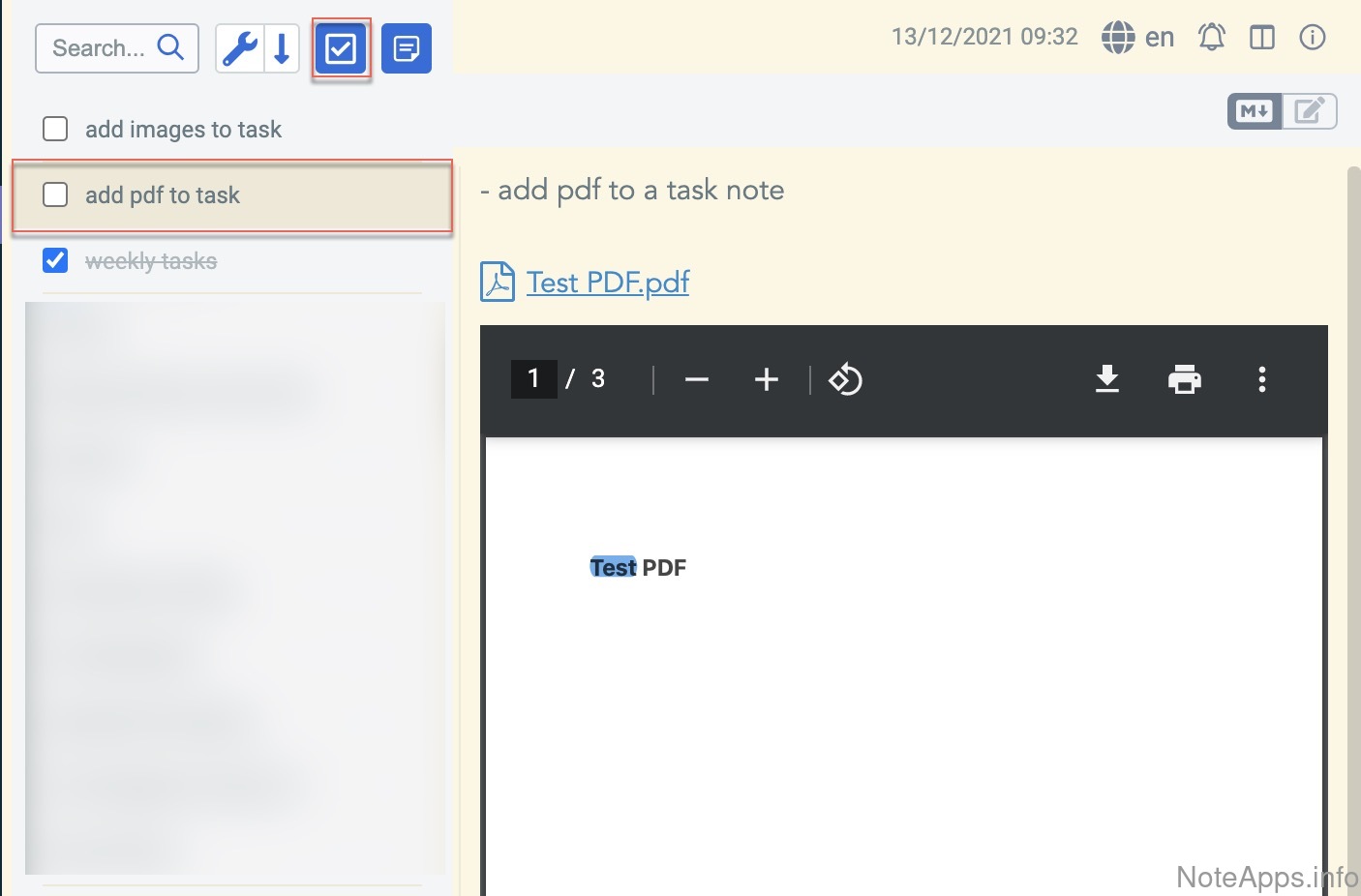
Task: Check the 'add images to task' checkbox
Action: (55, 129)
